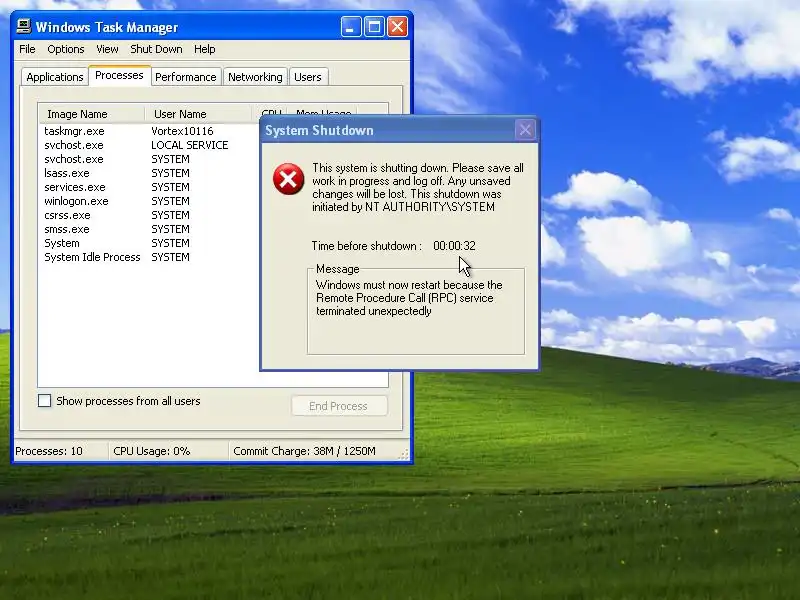Image resolution: width=800 pixels, height=600 pixels.
Task: Click the Task Manager title bar icon
Action: [x=23, y=26]
